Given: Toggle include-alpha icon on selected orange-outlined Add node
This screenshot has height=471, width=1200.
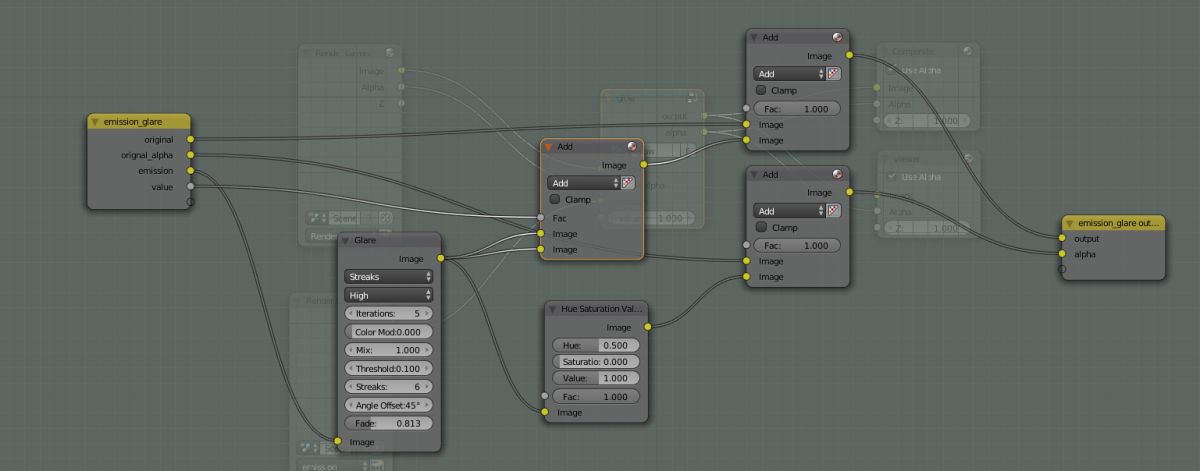Looking at the screenshot, I should (628, 183).
